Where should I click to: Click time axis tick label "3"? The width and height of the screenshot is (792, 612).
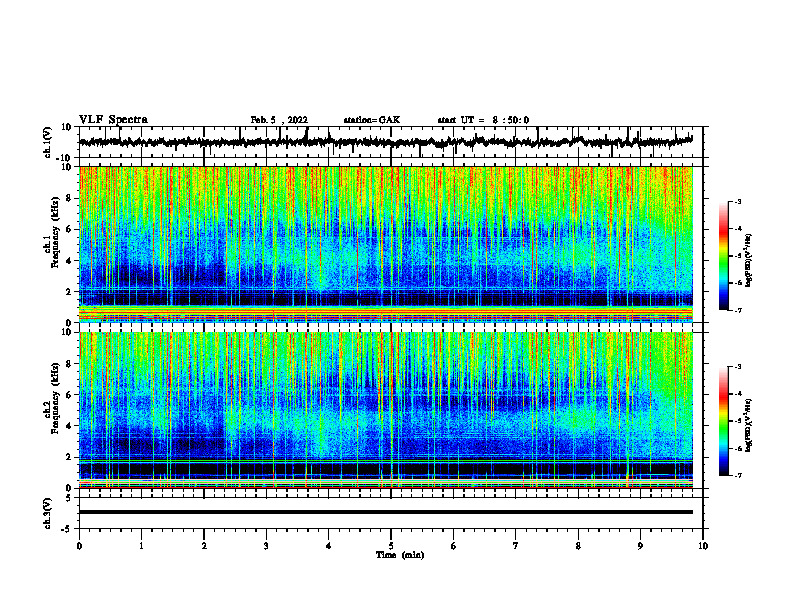pyautogui.click(x=266, y=546)
